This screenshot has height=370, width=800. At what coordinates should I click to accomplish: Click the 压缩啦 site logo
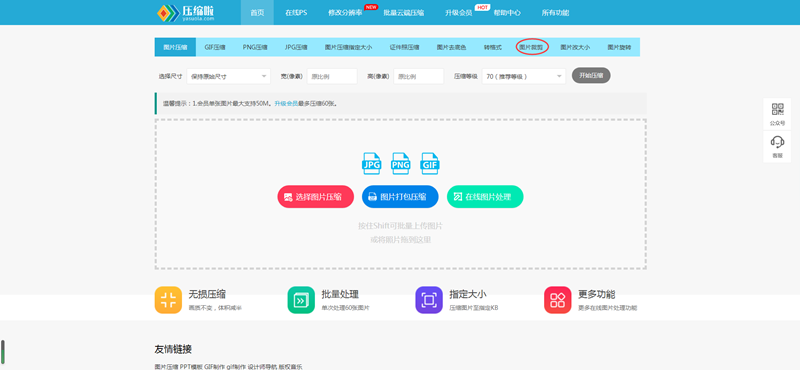tap(186, 13)
